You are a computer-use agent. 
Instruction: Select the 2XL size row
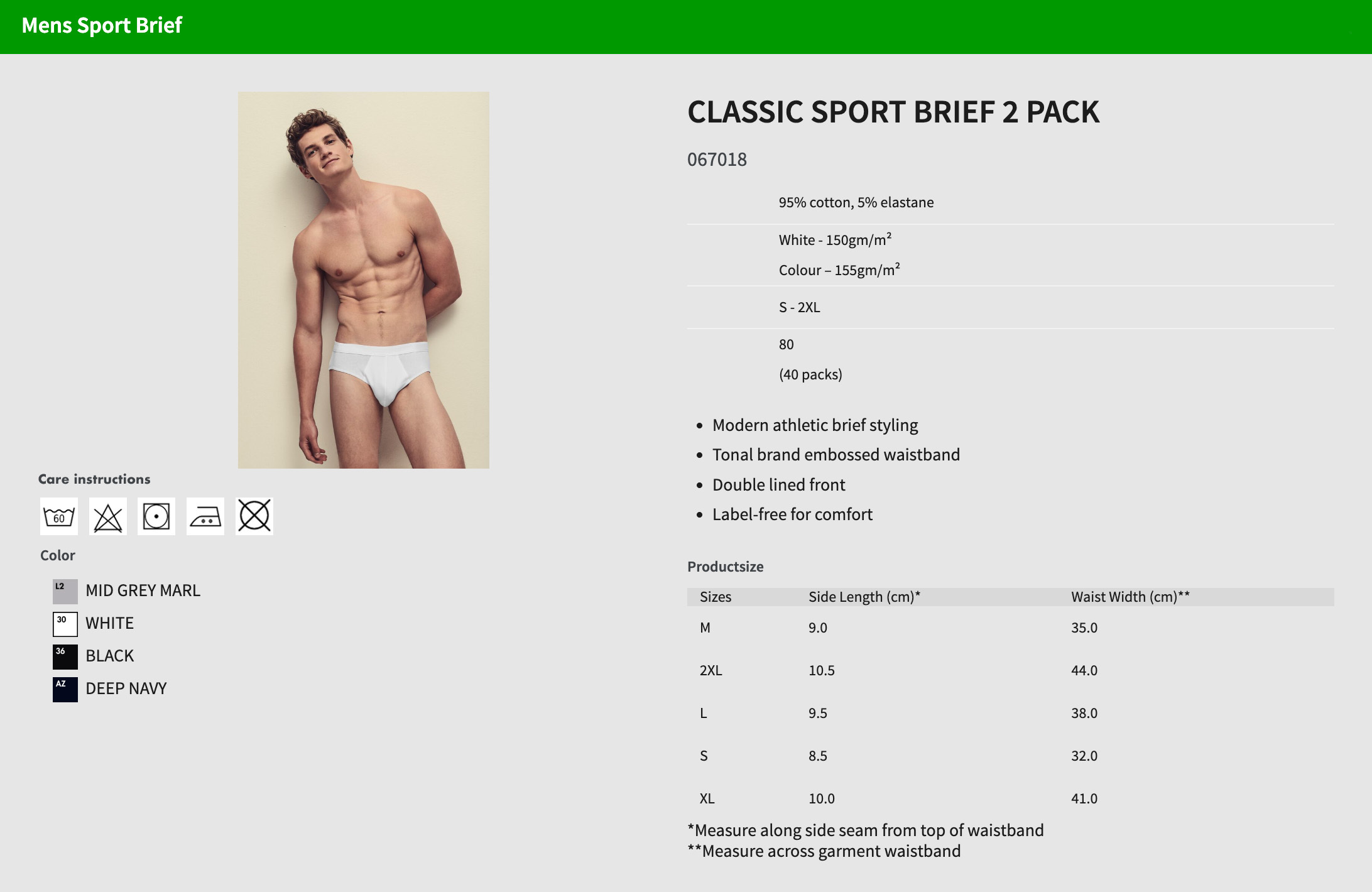click(x=1011, y=670)
